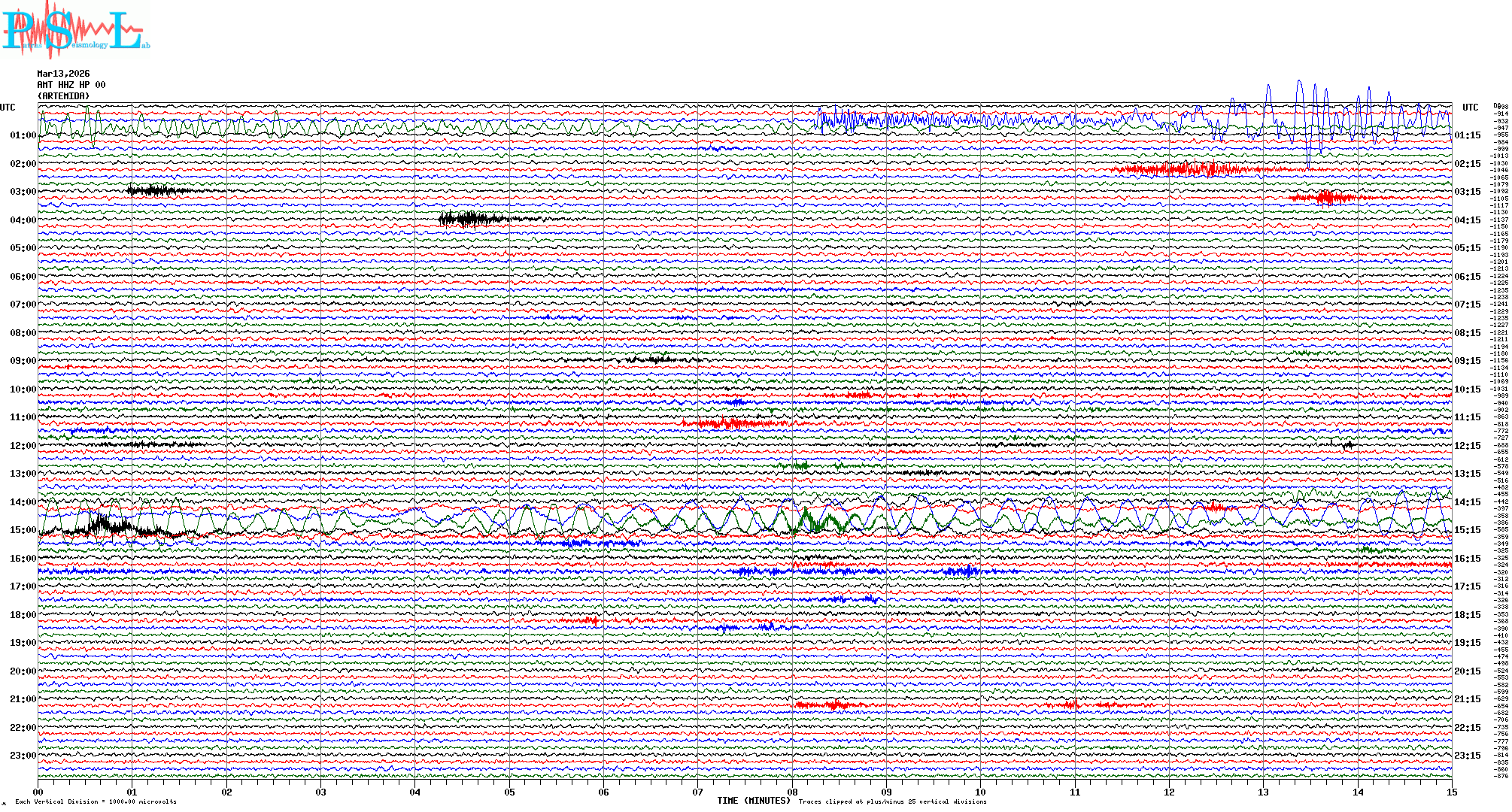The image size is (1512, 812).
Task: Click the PSL seismology lab logo
Action: click(75, 30)
